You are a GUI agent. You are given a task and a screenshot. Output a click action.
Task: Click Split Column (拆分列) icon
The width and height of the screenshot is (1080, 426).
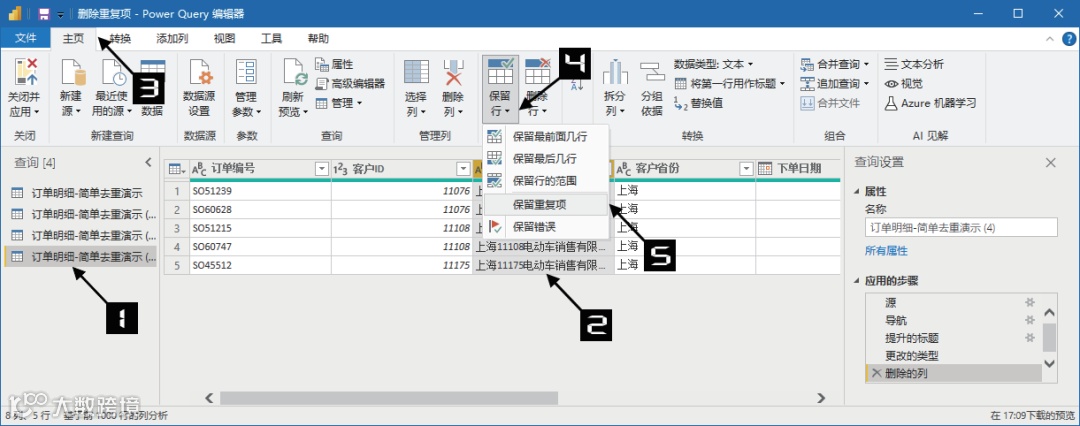tap(614, 72)
